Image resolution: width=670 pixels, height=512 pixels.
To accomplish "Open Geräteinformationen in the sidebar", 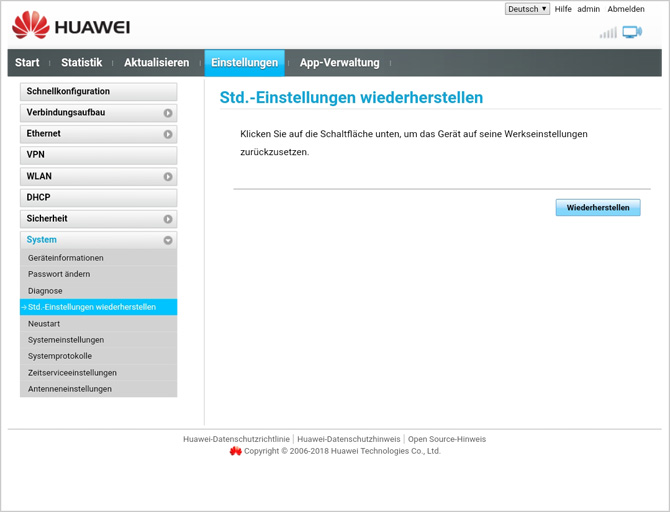I will (66, 258).
